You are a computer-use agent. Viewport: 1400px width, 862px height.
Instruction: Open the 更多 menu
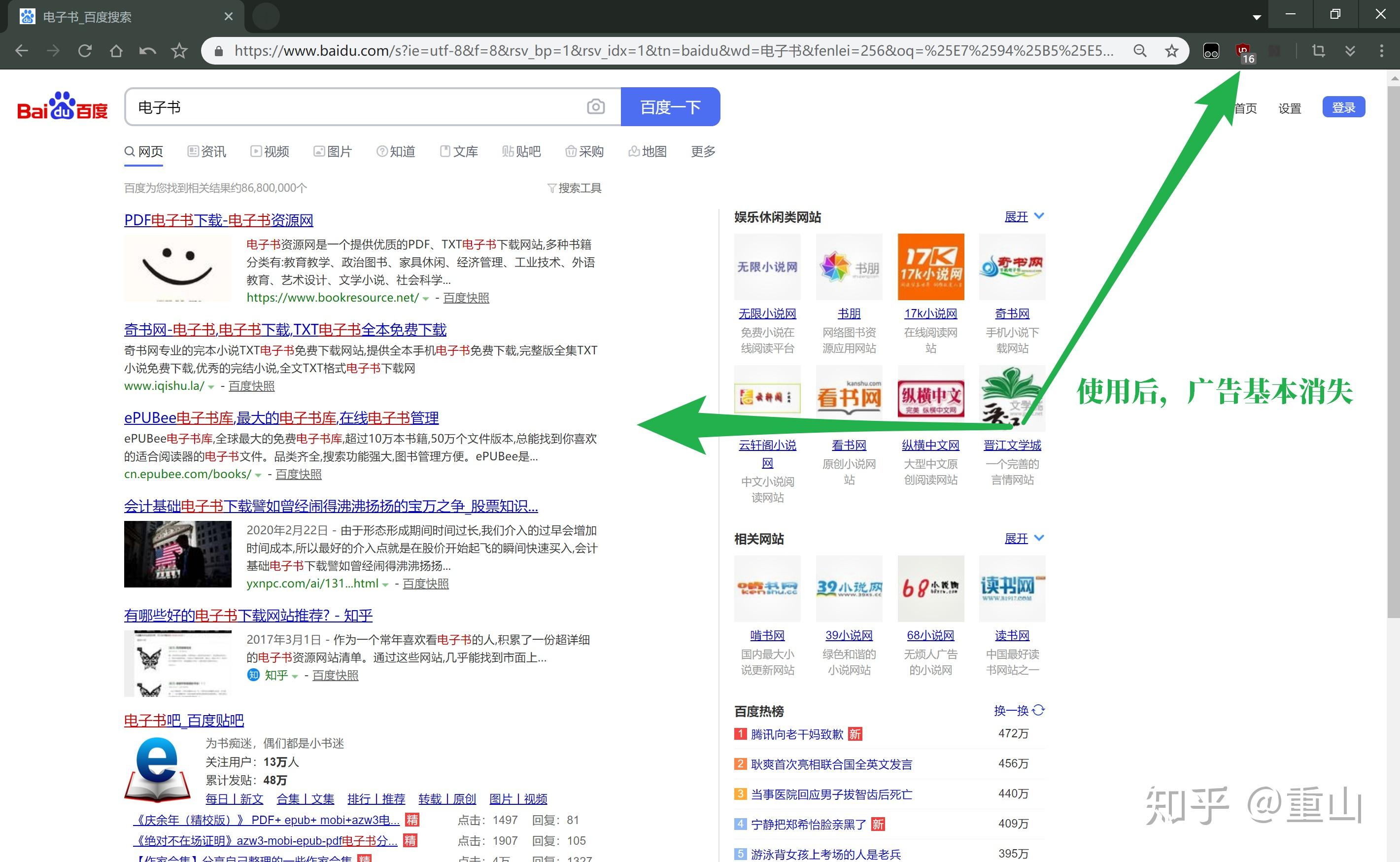pyautogui.click(x=703, y=152)
